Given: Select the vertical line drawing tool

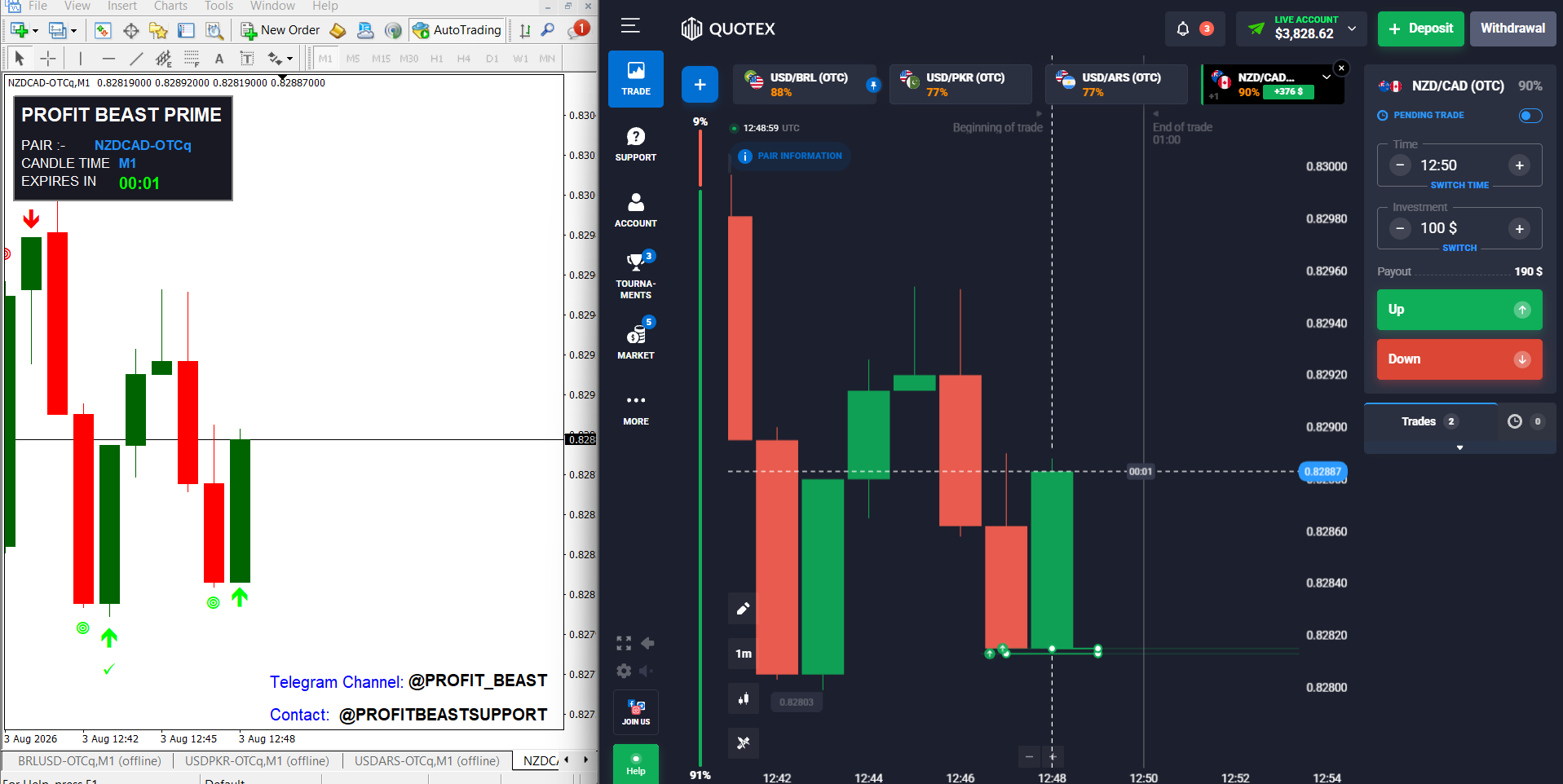Looking at the screenshot, I should [80, 58].
